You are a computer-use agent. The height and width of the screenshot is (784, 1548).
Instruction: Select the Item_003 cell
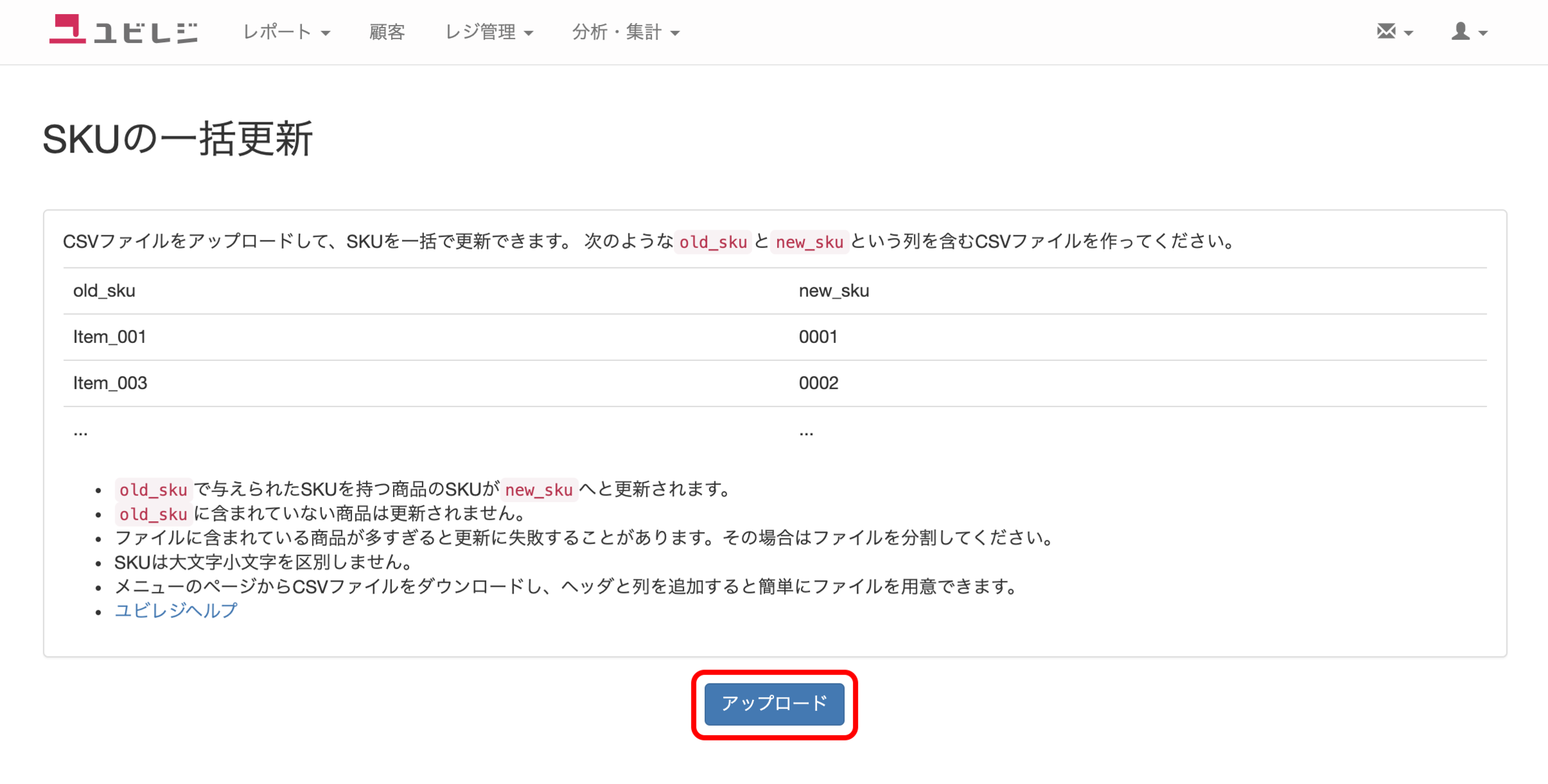pyautogui.click(x=110, y=383)
